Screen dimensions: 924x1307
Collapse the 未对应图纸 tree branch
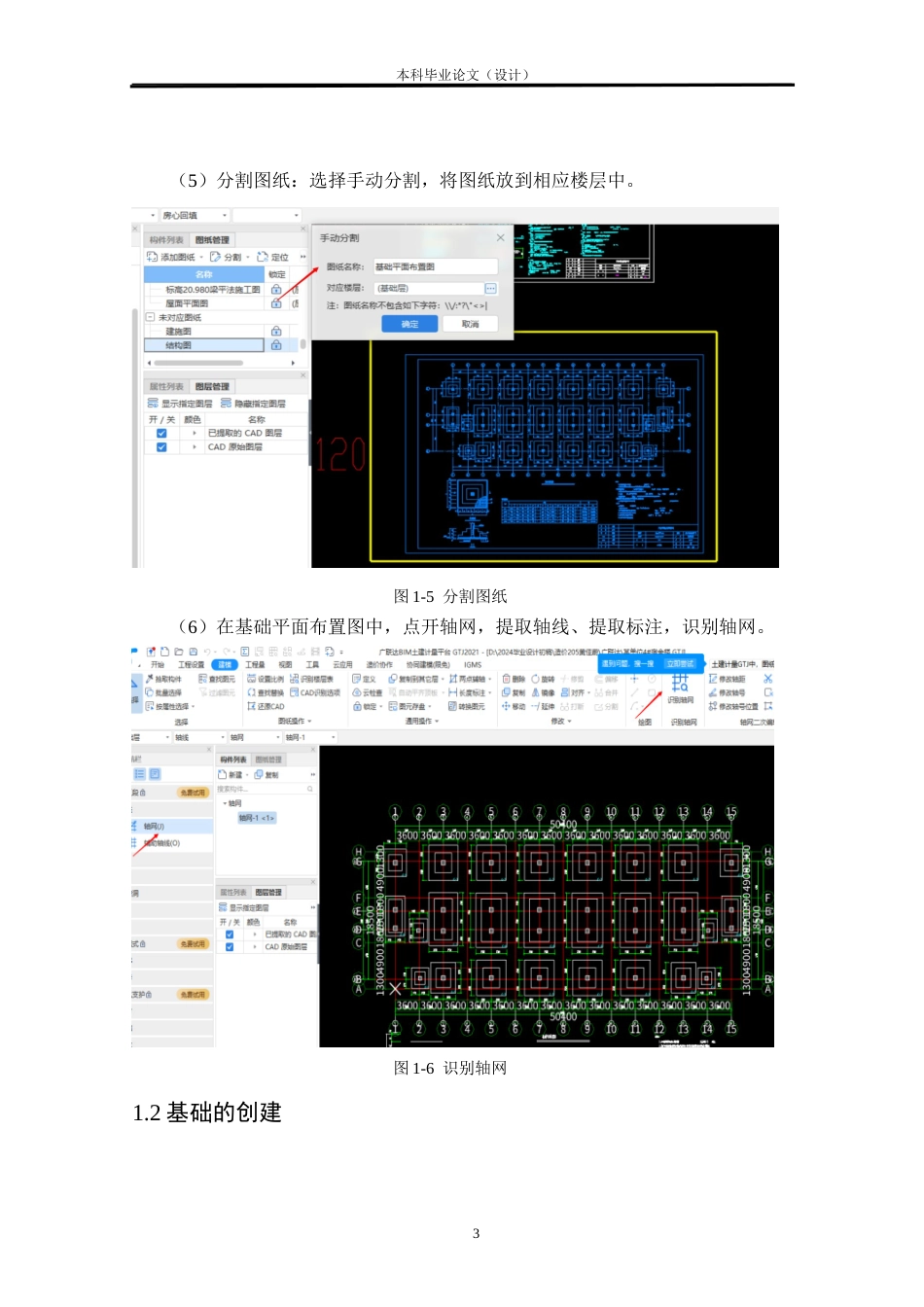[150, 317]
